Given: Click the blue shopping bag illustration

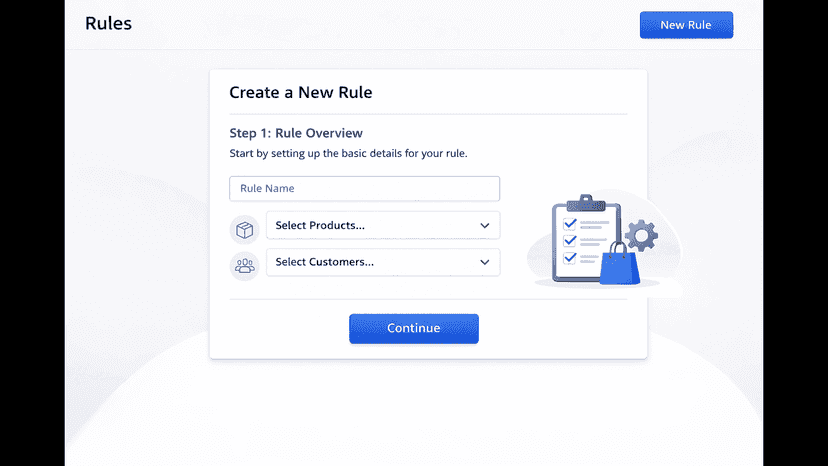Looking at the screenshot, I should click(x=620, y=264).
